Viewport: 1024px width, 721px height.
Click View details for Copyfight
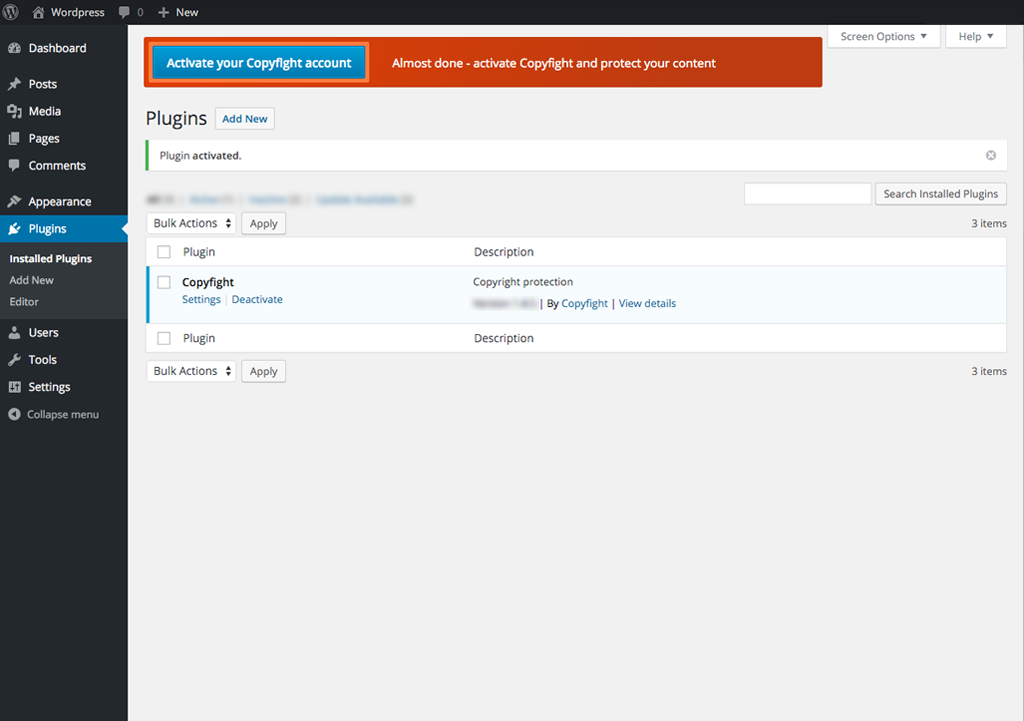point(647,303)
